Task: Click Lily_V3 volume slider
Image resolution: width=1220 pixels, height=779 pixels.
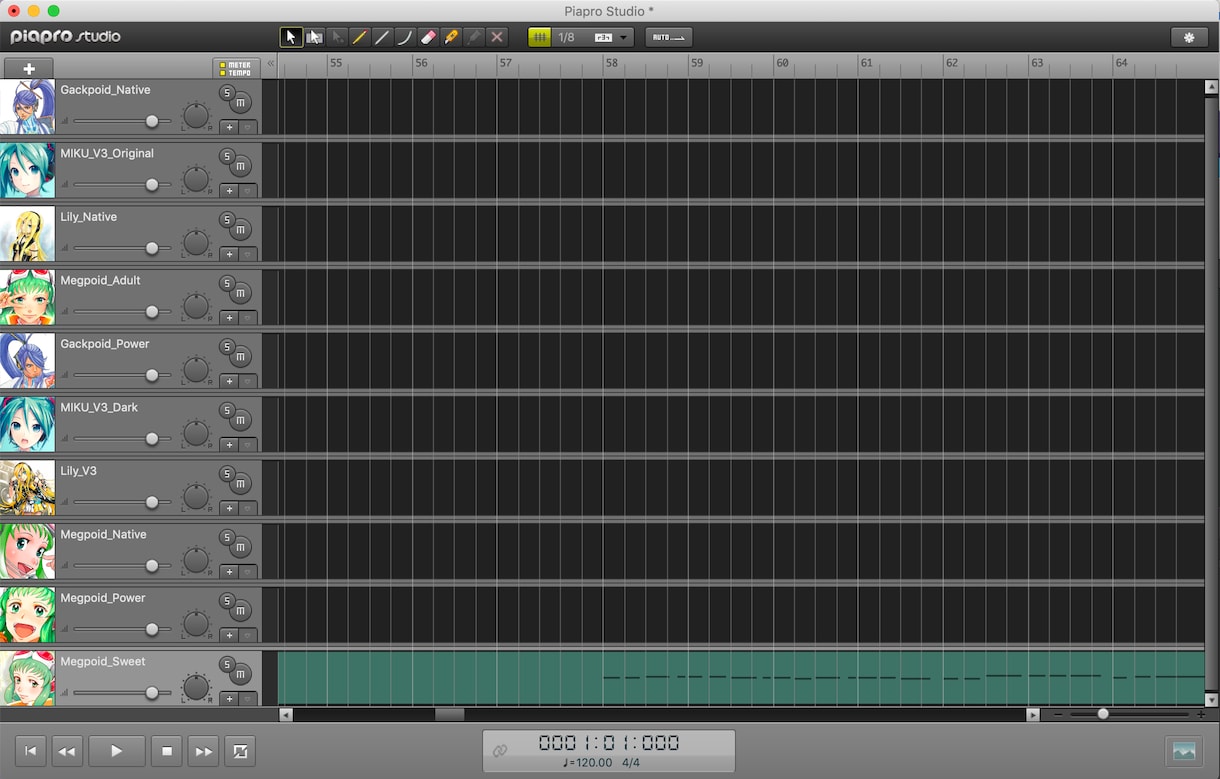Action: click(x=122, y=502)
